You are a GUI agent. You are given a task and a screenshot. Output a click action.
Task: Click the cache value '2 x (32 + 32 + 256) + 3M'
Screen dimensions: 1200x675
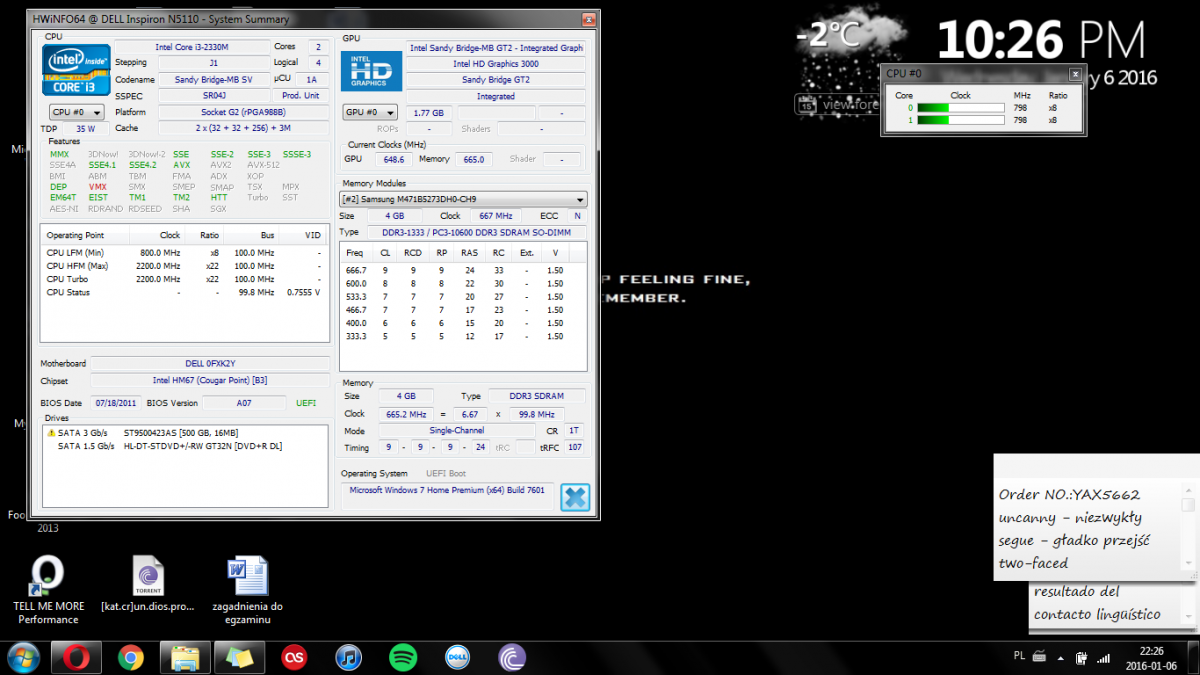(x=243, y=128)
